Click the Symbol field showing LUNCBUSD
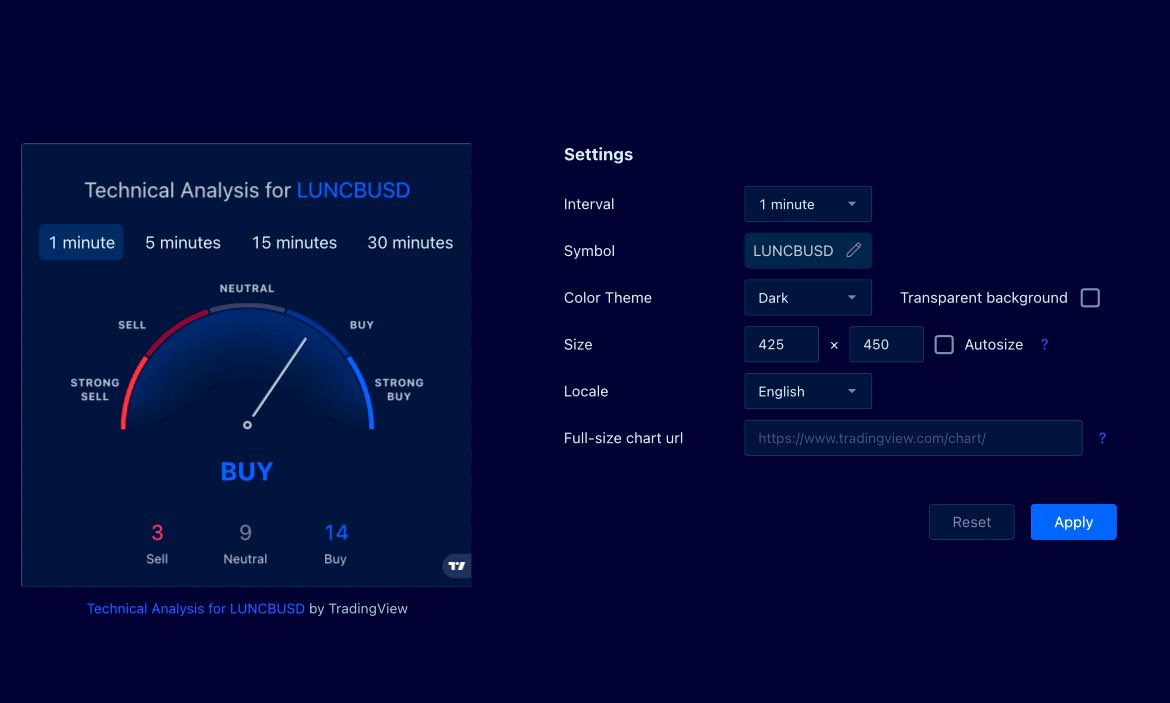 [x=808, y=251]
